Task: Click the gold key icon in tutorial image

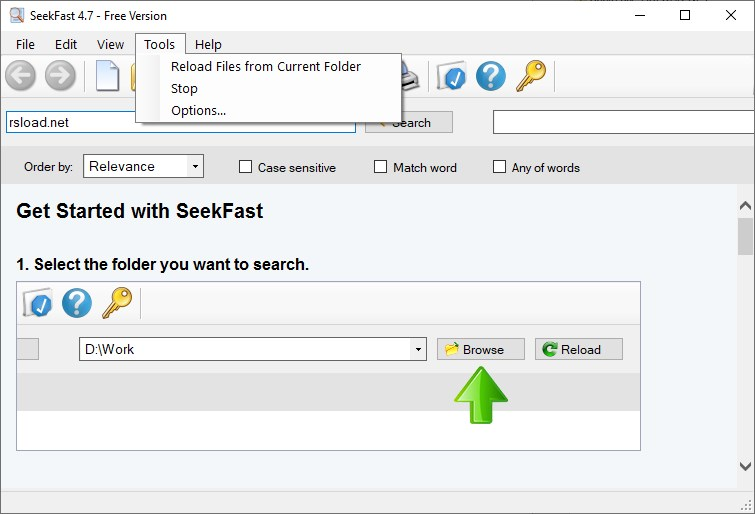Action: [x=117, y=303]
